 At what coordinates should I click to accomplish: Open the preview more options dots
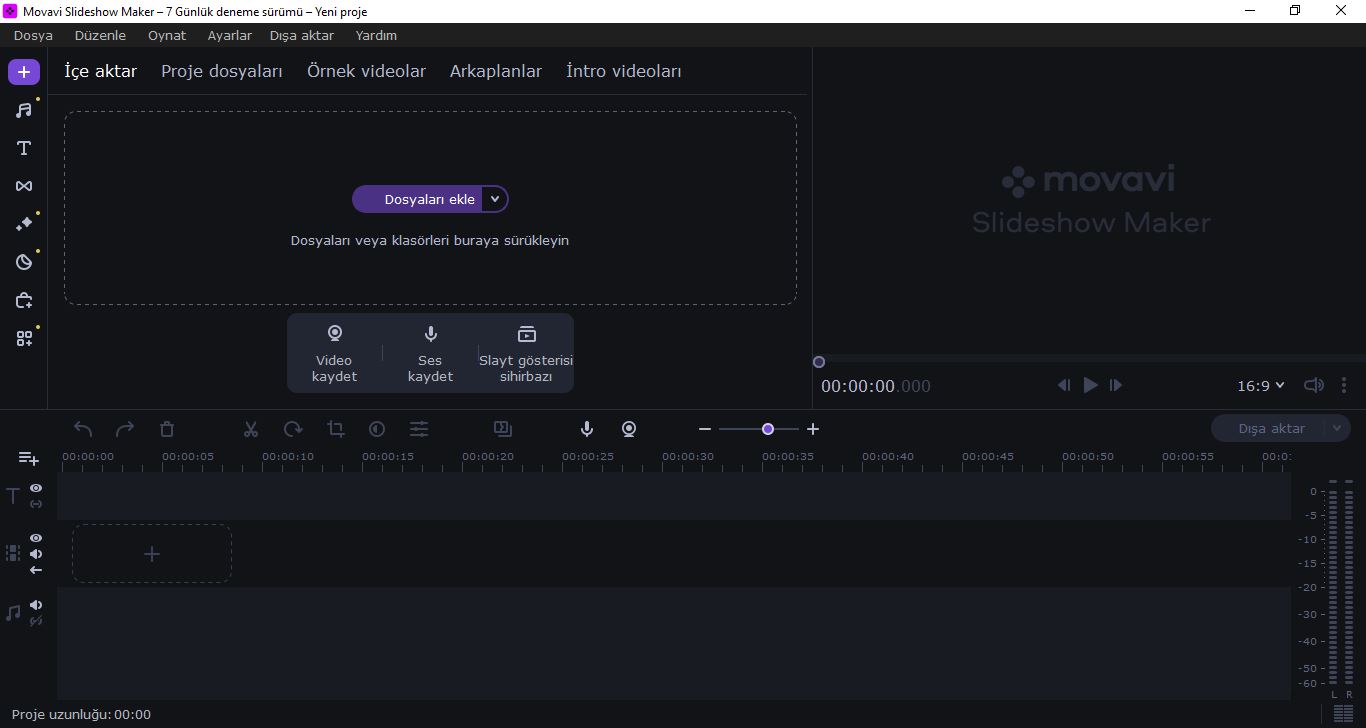pyautogui.click(x=1344, y=385)
